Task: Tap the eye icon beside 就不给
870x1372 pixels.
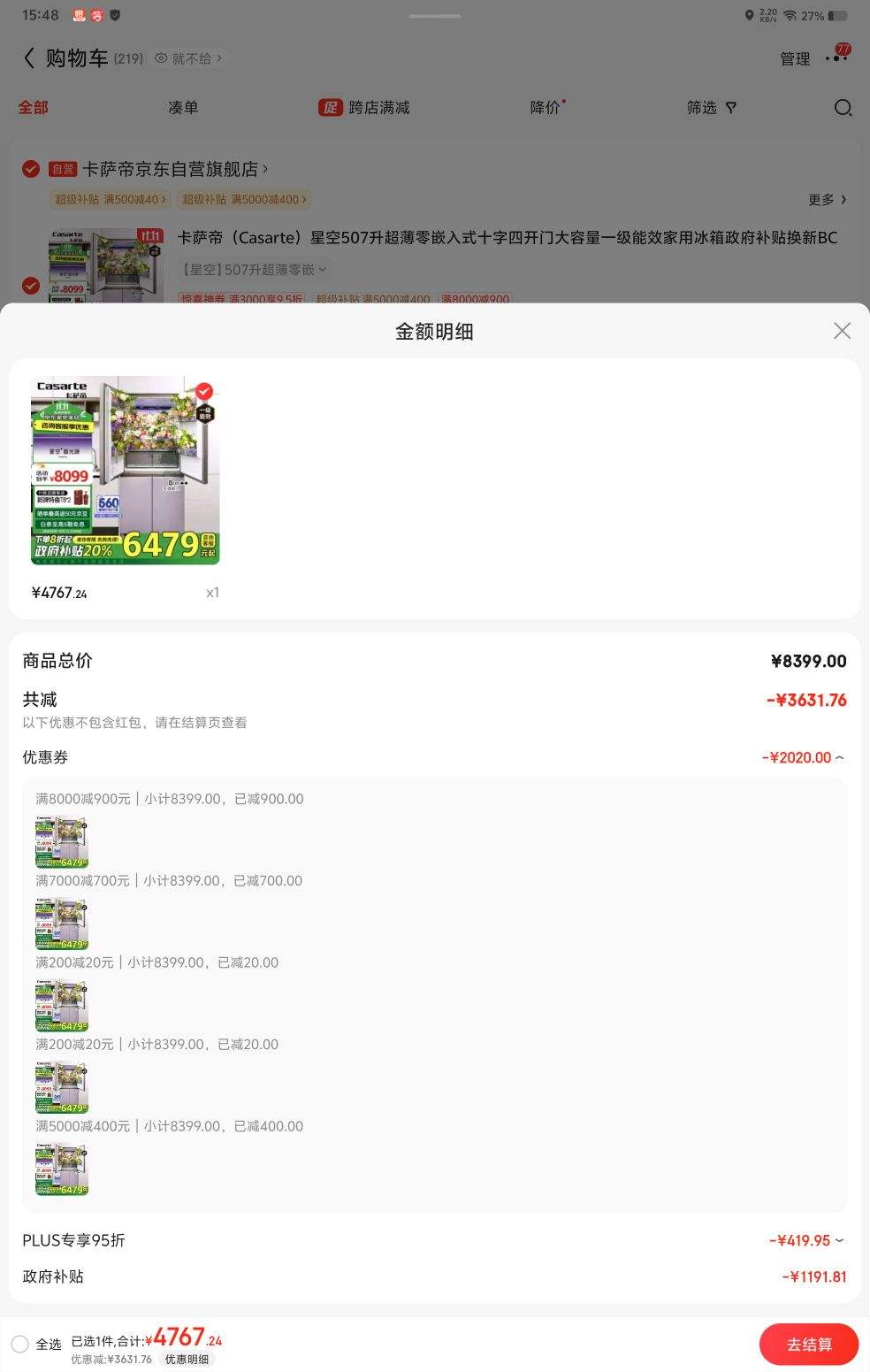Action: point(161,58)
